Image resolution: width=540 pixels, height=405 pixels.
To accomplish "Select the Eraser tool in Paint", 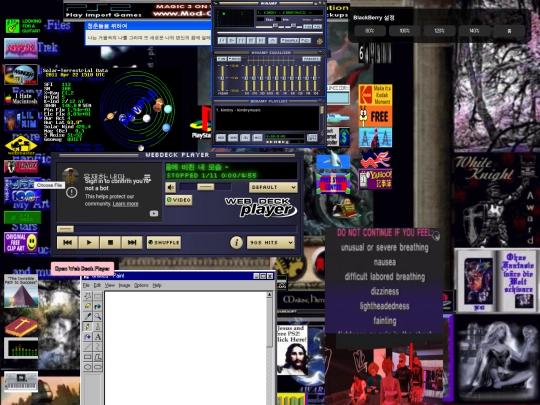I will pyautogui.click(x=88, y=306).
